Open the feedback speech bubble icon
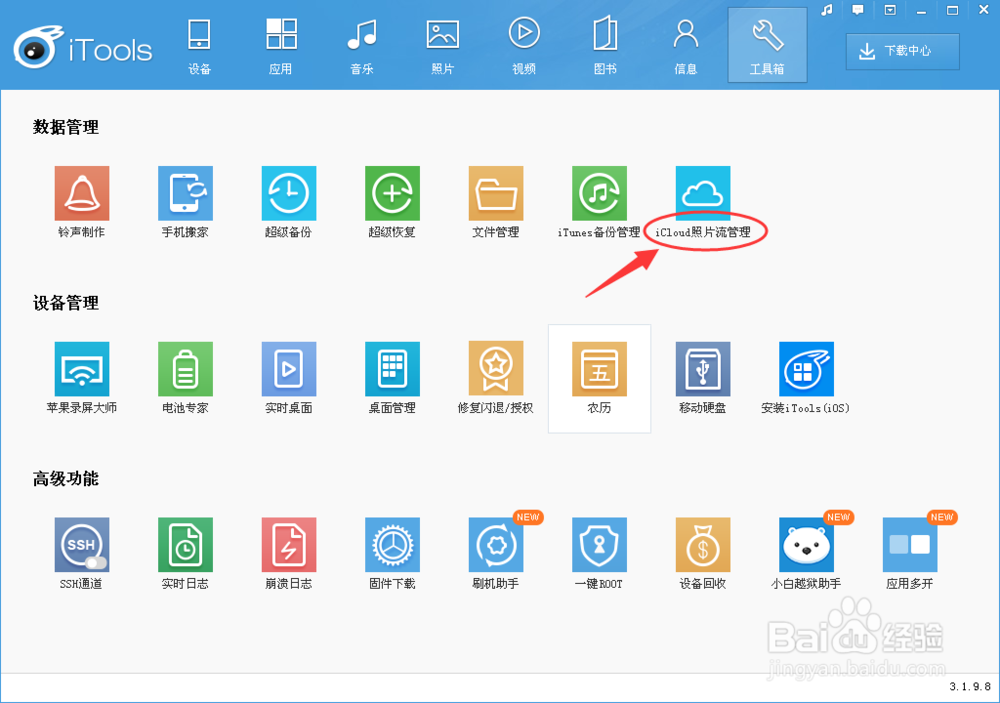 858,10
